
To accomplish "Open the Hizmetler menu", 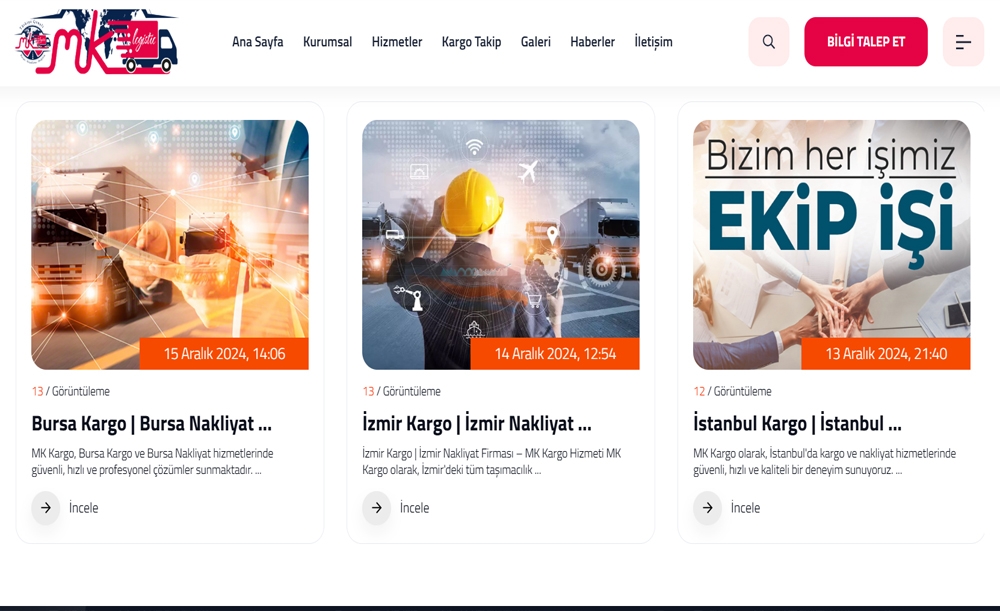I will pos(397,42).
